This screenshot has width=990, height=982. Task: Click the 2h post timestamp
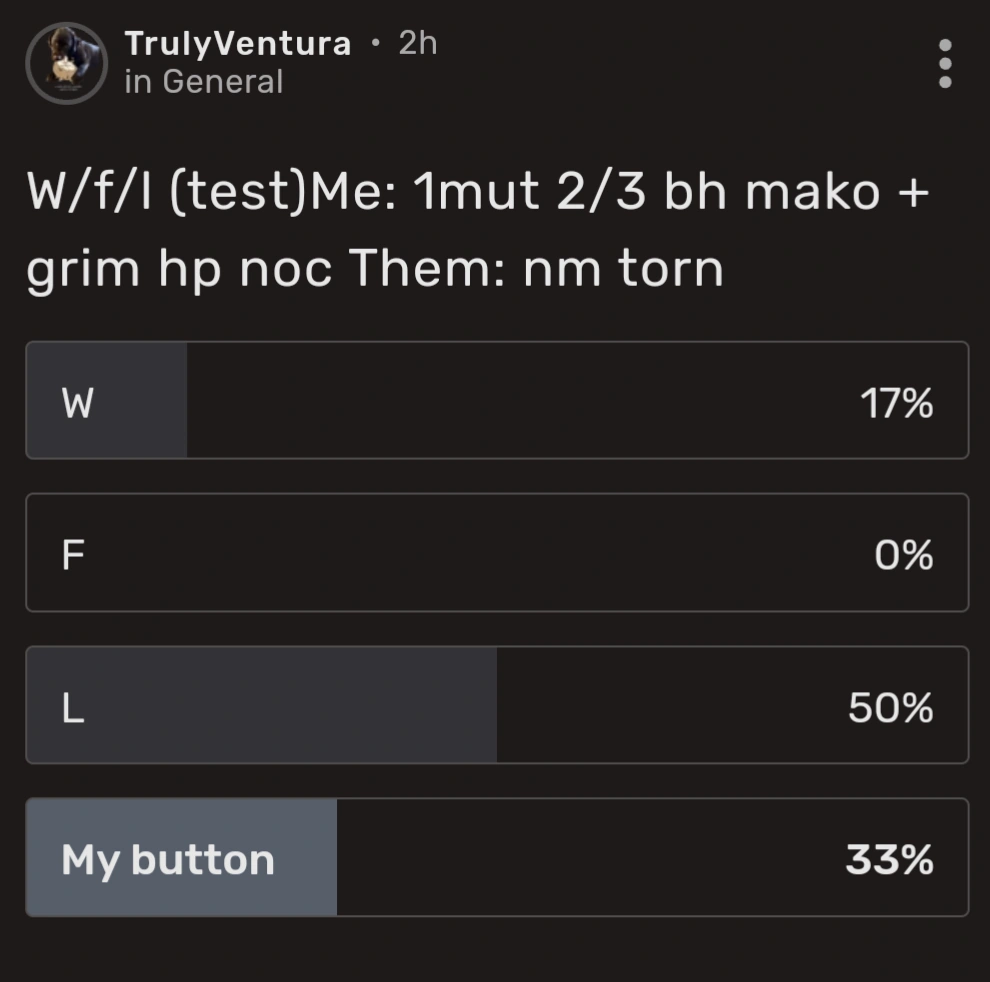(x=417, y=43)
